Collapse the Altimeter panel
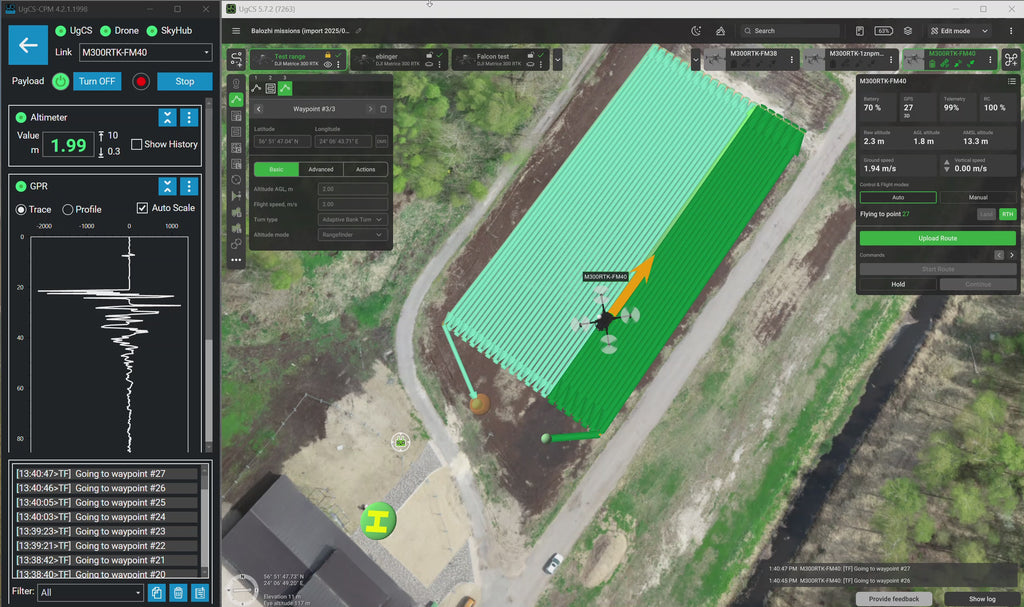This screenshot has height=607, width=1024. click(167, 117)
